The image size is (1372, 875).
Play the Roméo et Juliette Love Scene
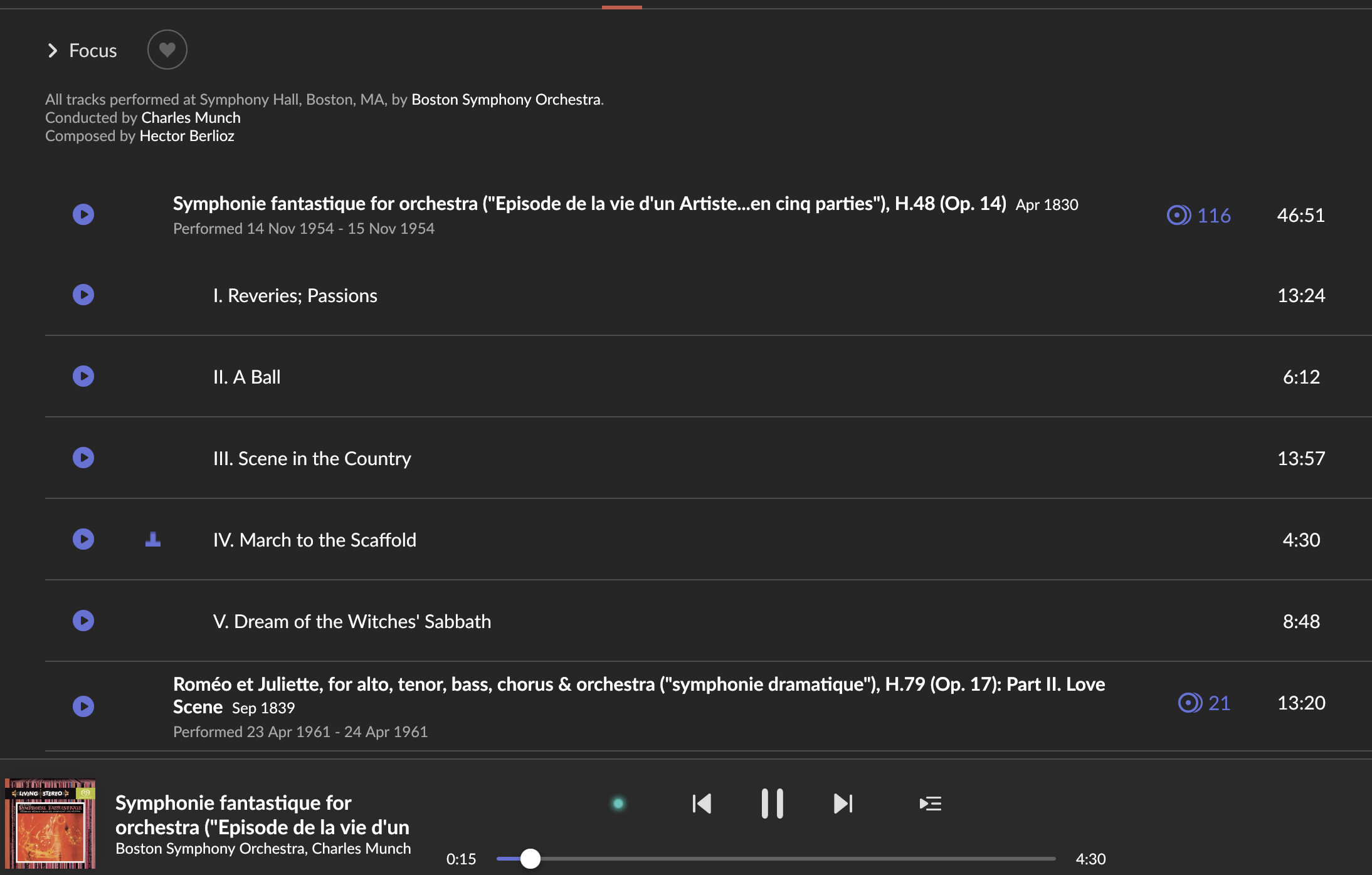click(x=83, y=706)
